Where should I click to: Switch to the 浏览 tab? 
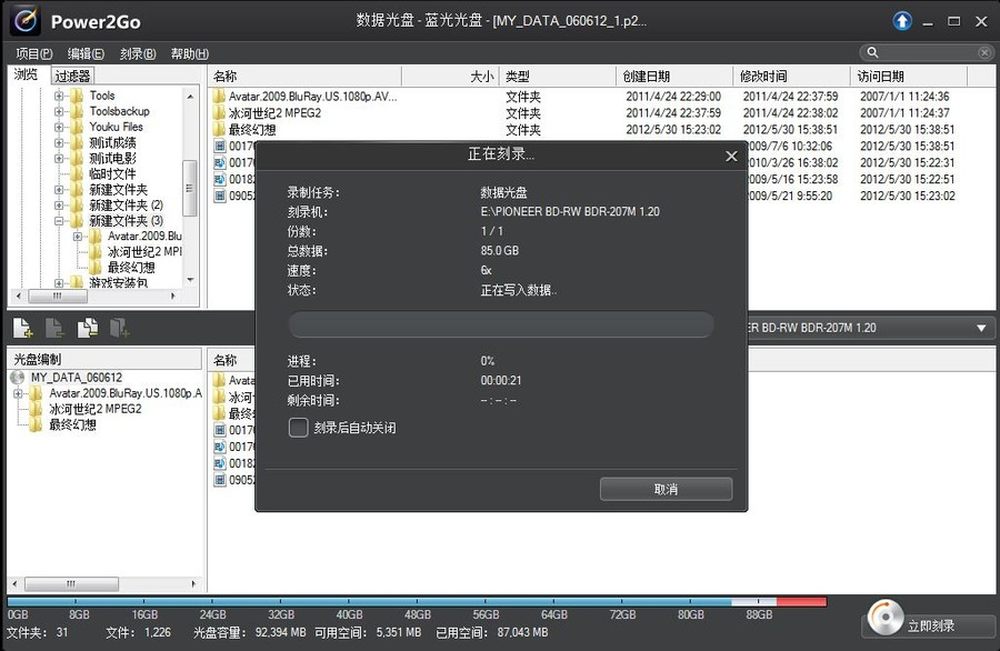(26, 75)
